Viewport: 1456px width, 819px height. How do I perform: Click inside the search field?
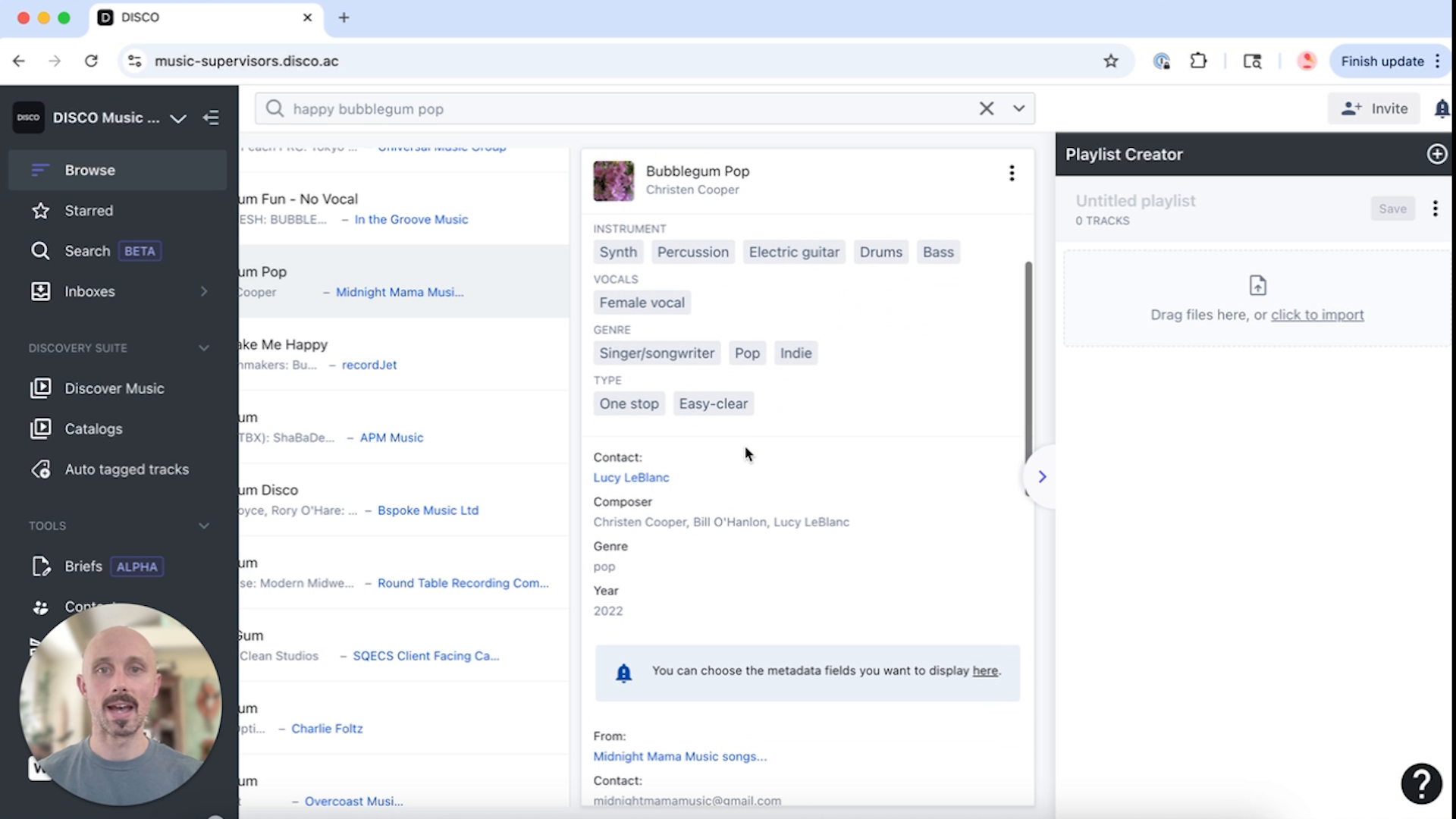607,108
